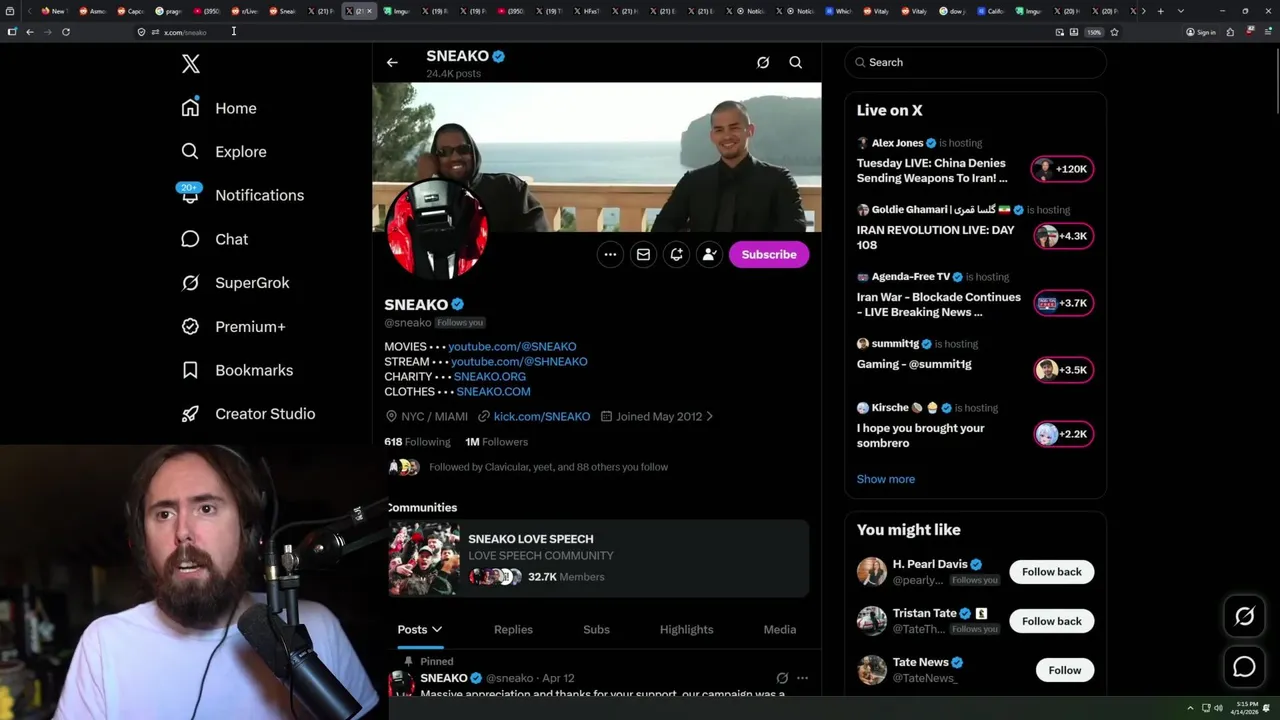Click the Grok icon in the profile header
Viewport: 1280px width, 720px height.
[763, 62]
